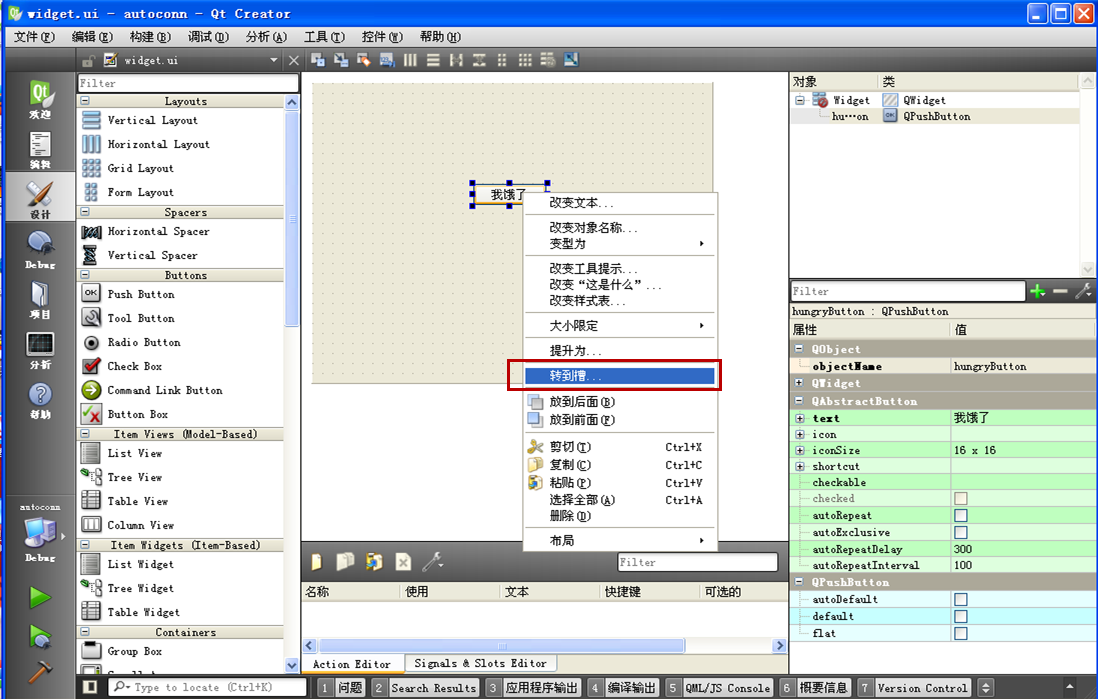The image size is (1098, 699).
Task: Collapse the Layouts category
Action: (x=85, y=101)
